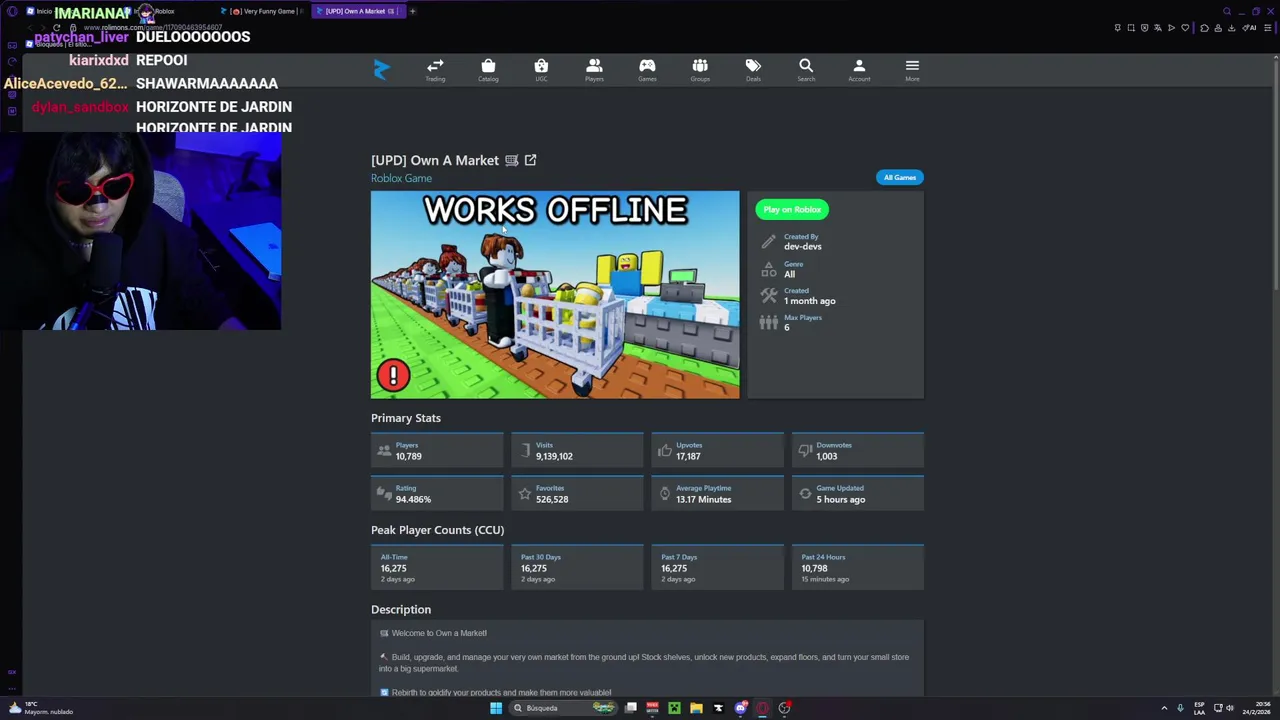1280x720 pixels.
Task: Click the All Games button
Action: coord(899,177)
